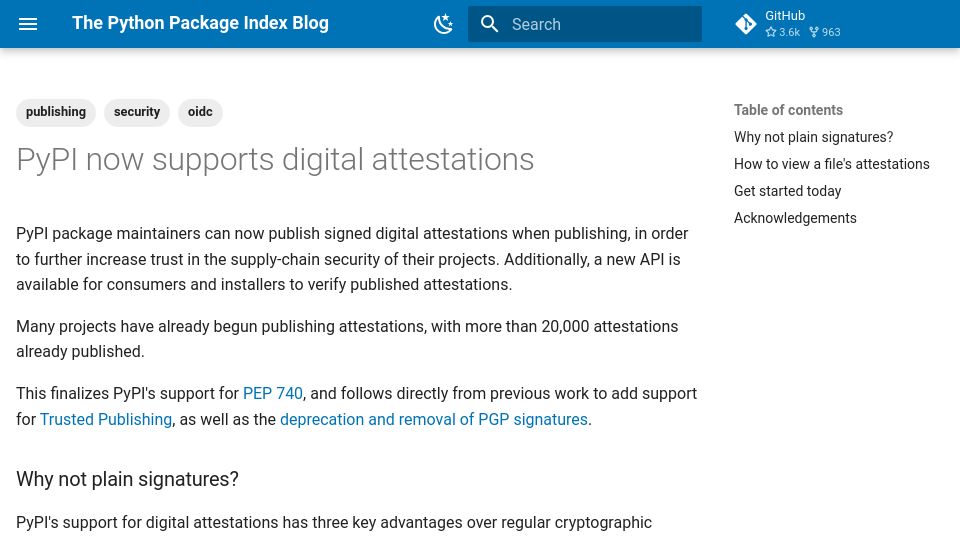
Task: Jump to Get started today section
Action: pos(787,191)
